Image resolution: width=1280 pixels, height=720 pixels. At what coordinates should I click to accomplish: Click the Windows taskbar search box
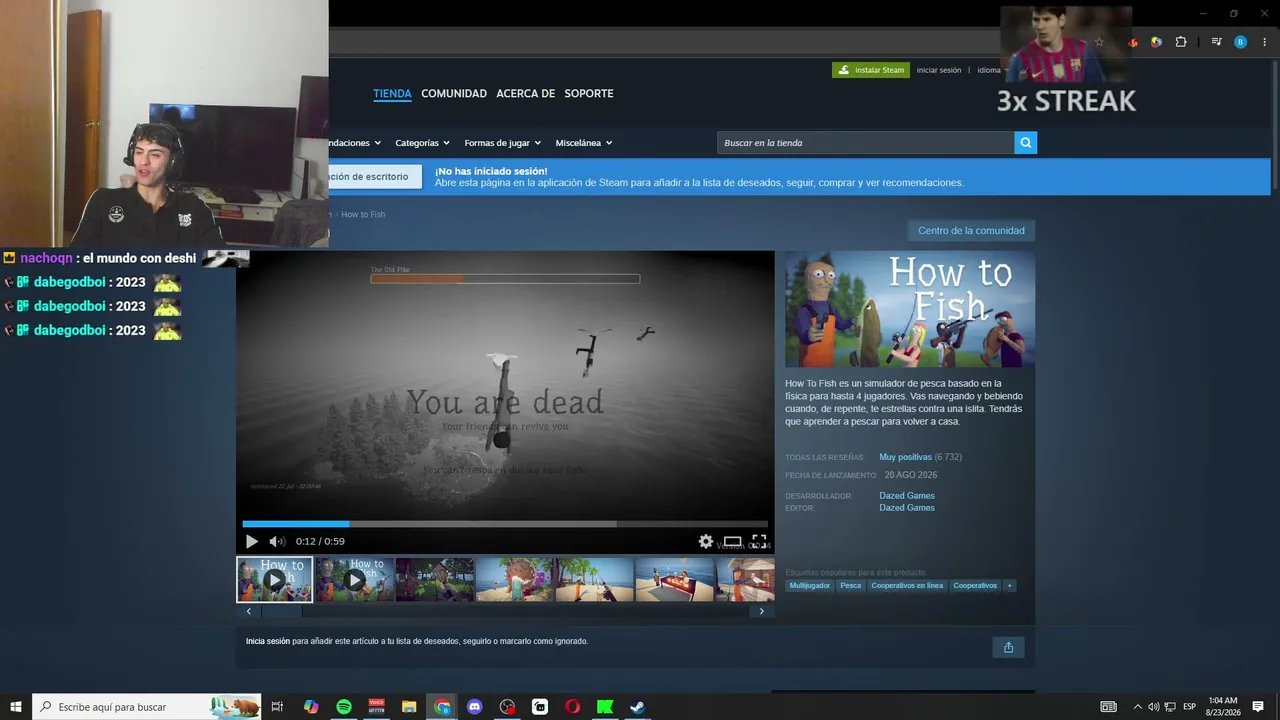147,707
